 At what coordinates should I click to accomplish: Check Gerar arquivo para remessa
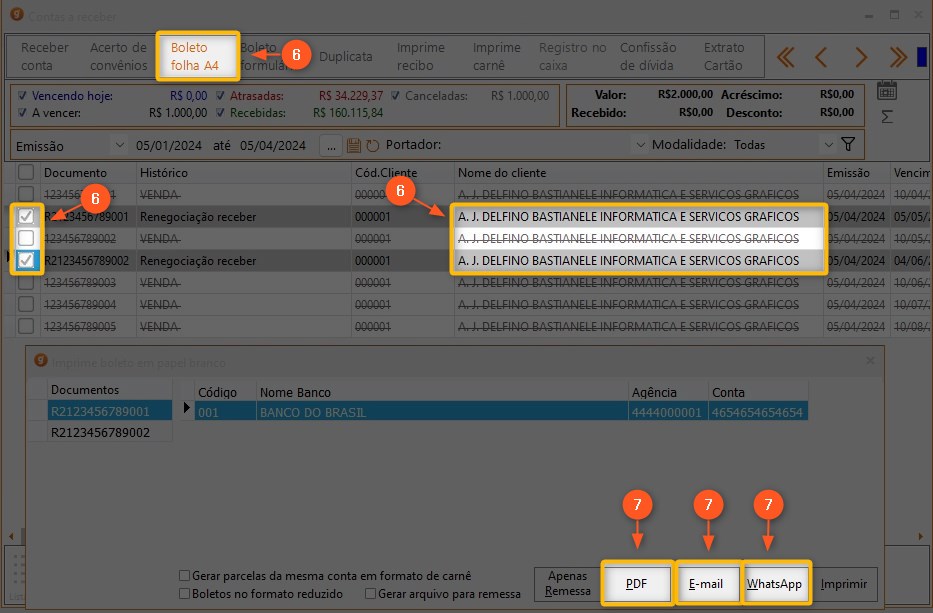[371, 594]
